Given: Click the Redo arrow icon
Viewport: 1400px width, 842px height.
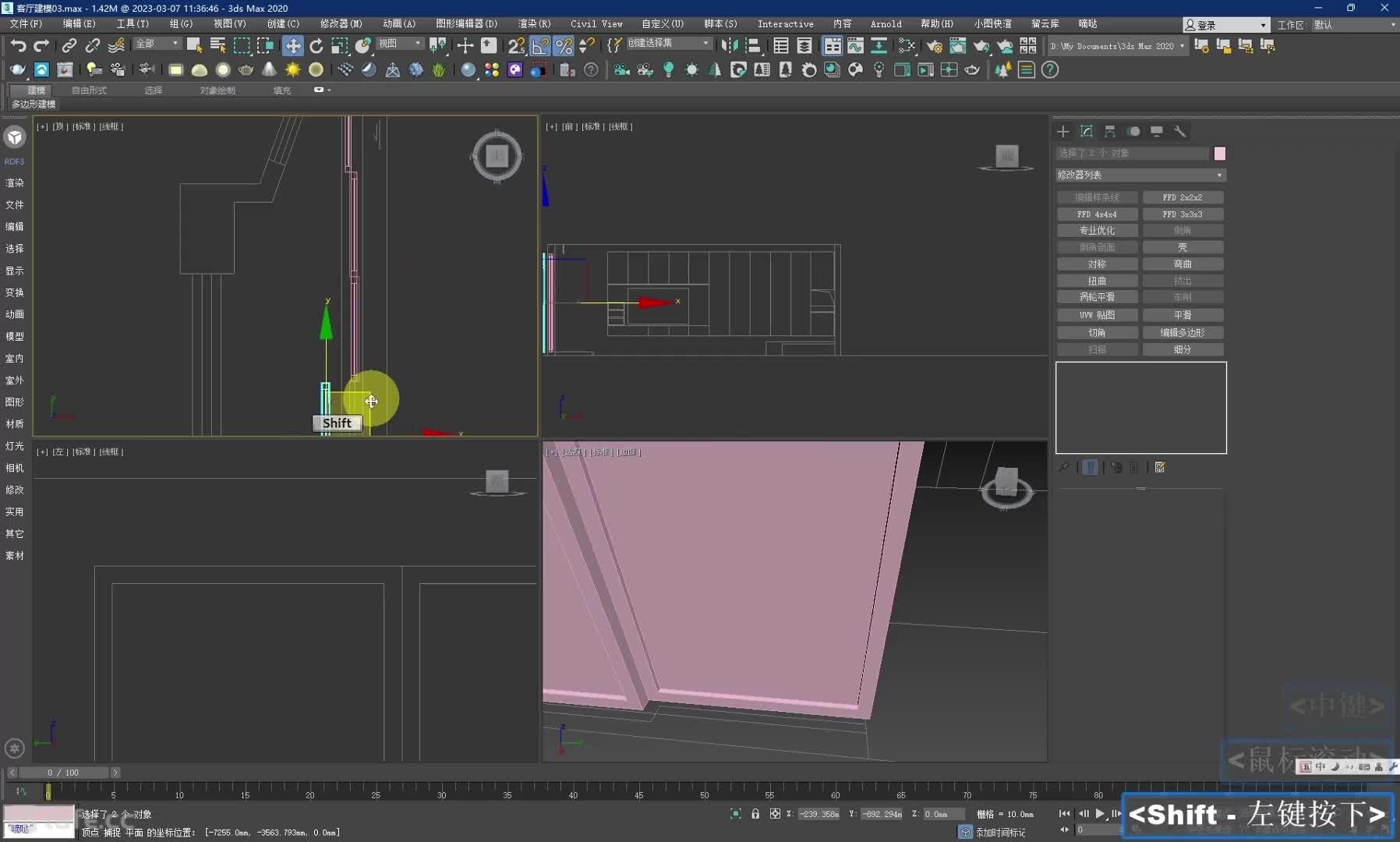Looking at the screenshot, I should [41, 46].
